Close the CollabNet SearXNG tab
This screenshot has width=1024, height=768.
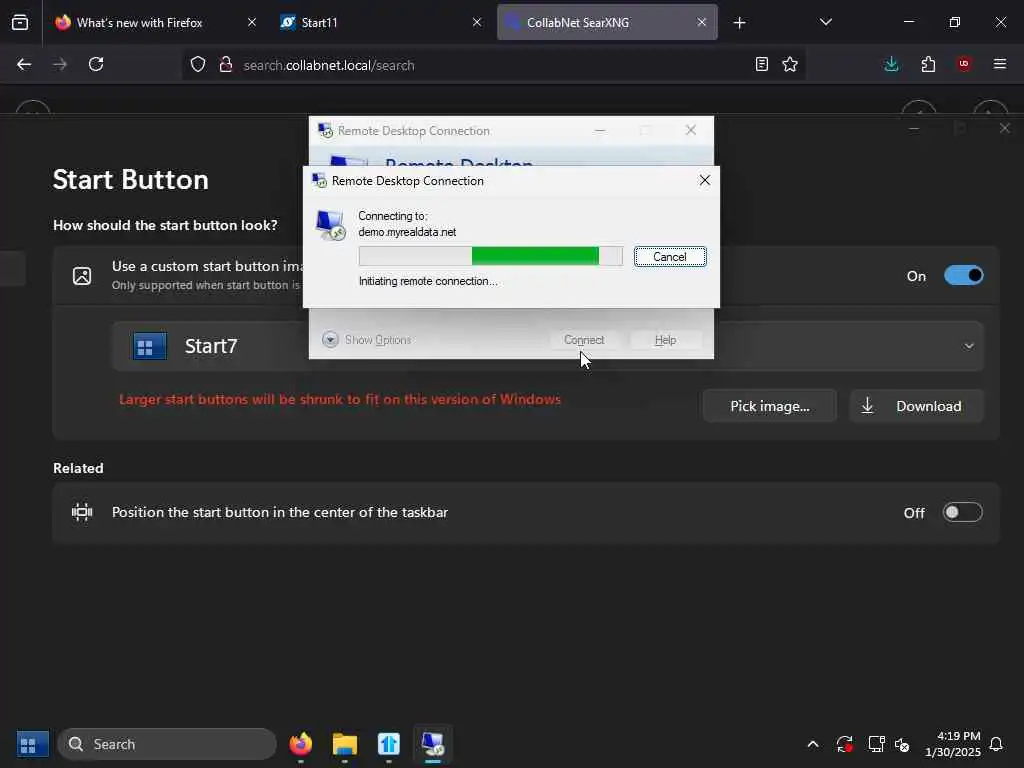[x=701, y=22]
